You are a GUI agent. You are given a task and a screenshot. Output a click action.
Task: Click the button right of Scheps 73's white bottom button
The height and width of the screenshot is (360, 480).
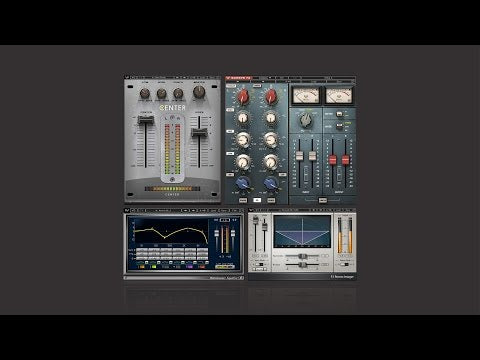[271, 200]
